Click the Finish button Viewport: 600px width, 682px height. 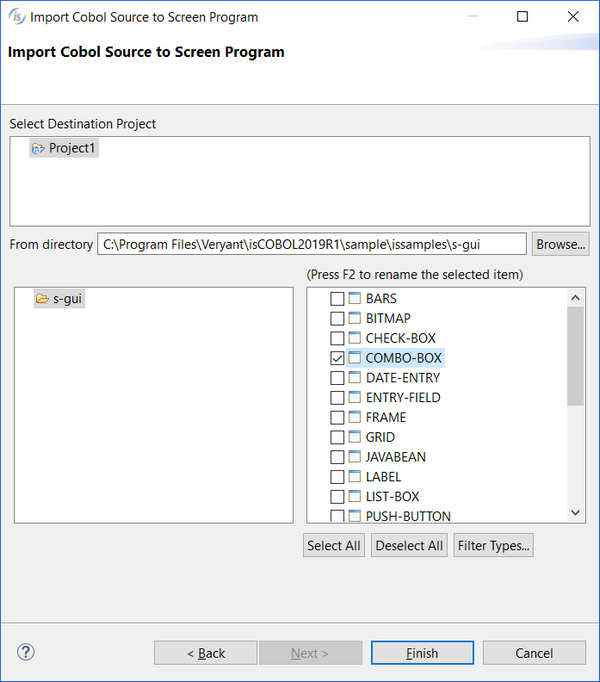pos(422,653)
